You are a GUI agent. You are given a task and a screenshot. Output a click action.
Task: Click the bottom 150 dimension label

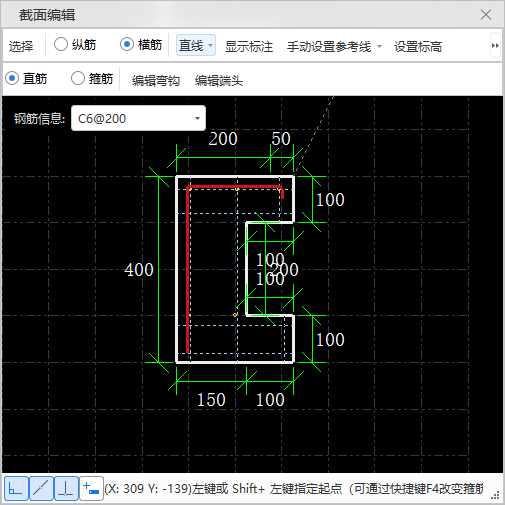tap(211, 399)
